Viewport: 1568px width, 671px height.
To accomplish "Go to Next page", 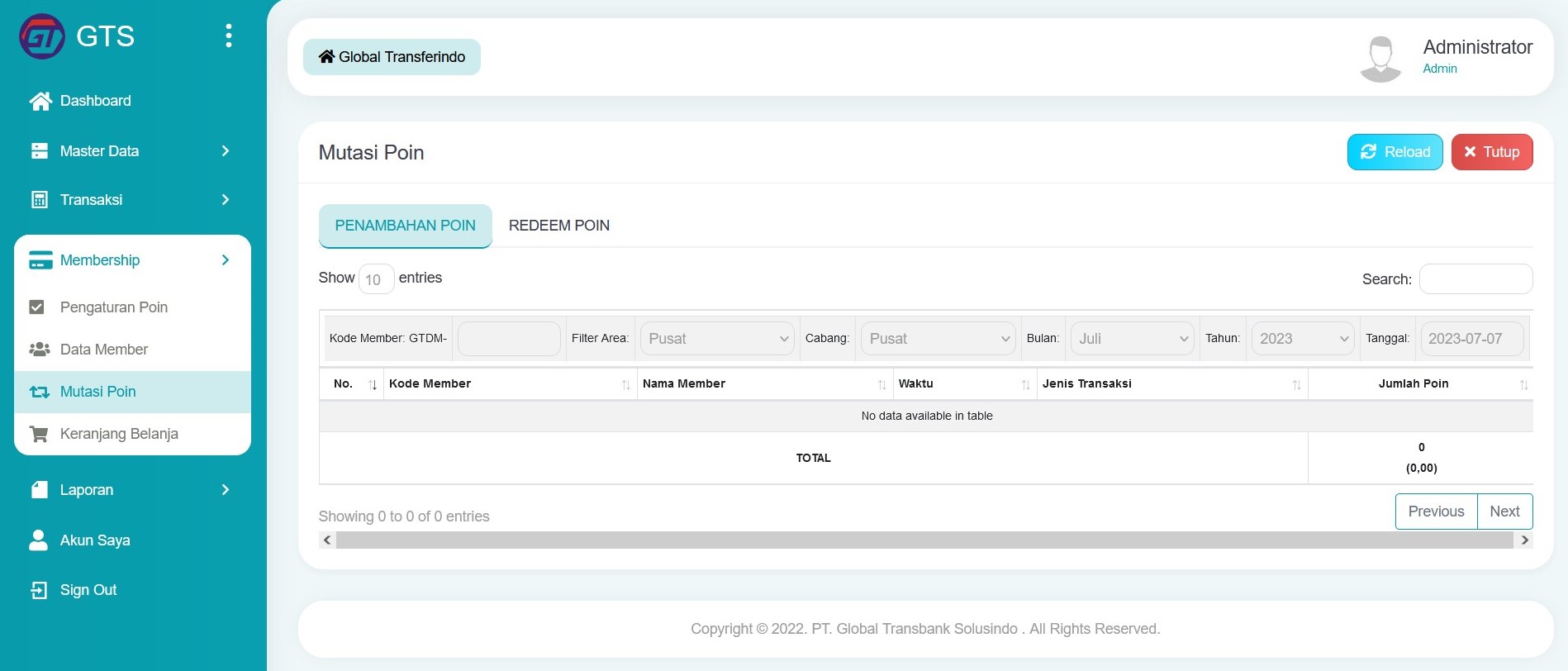I will [1504, 512].
